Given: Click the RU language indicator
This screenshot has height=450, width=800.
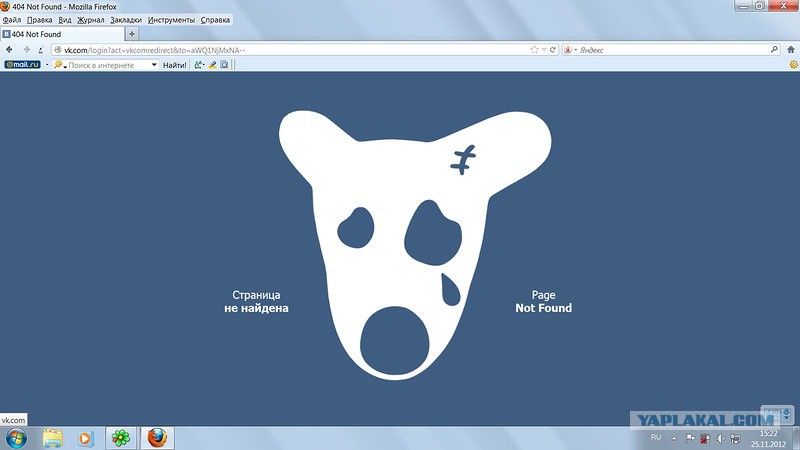Looking at the screenshot, I should (656, 437).
